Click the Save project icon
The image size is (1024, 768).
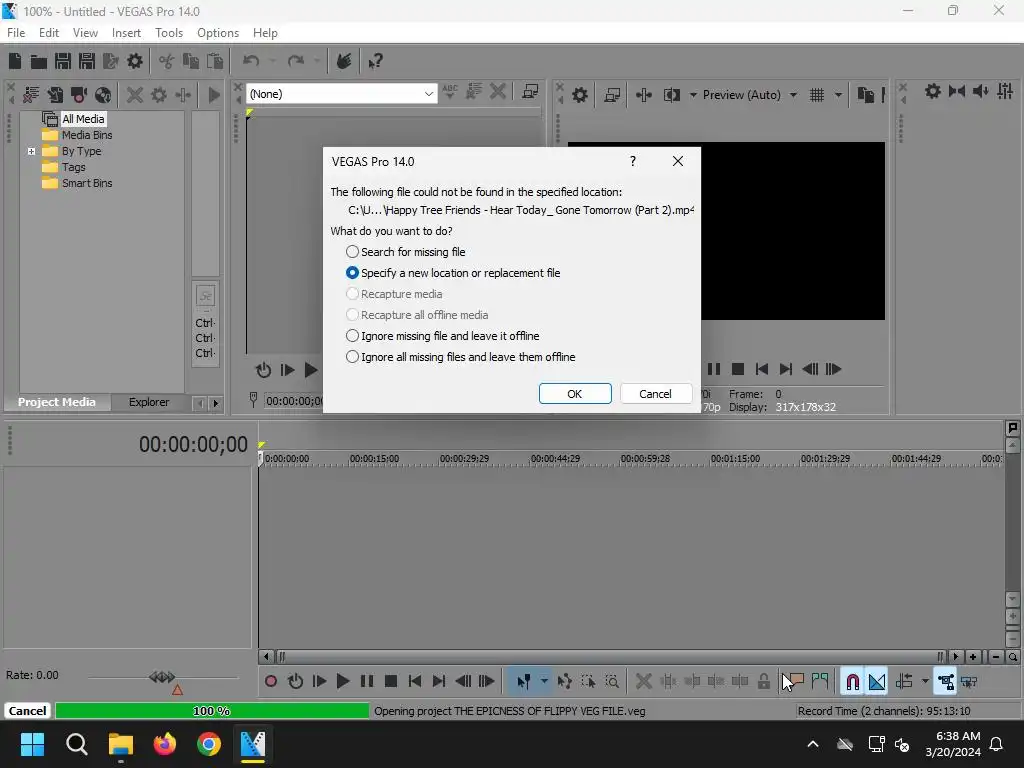[63, 61]
